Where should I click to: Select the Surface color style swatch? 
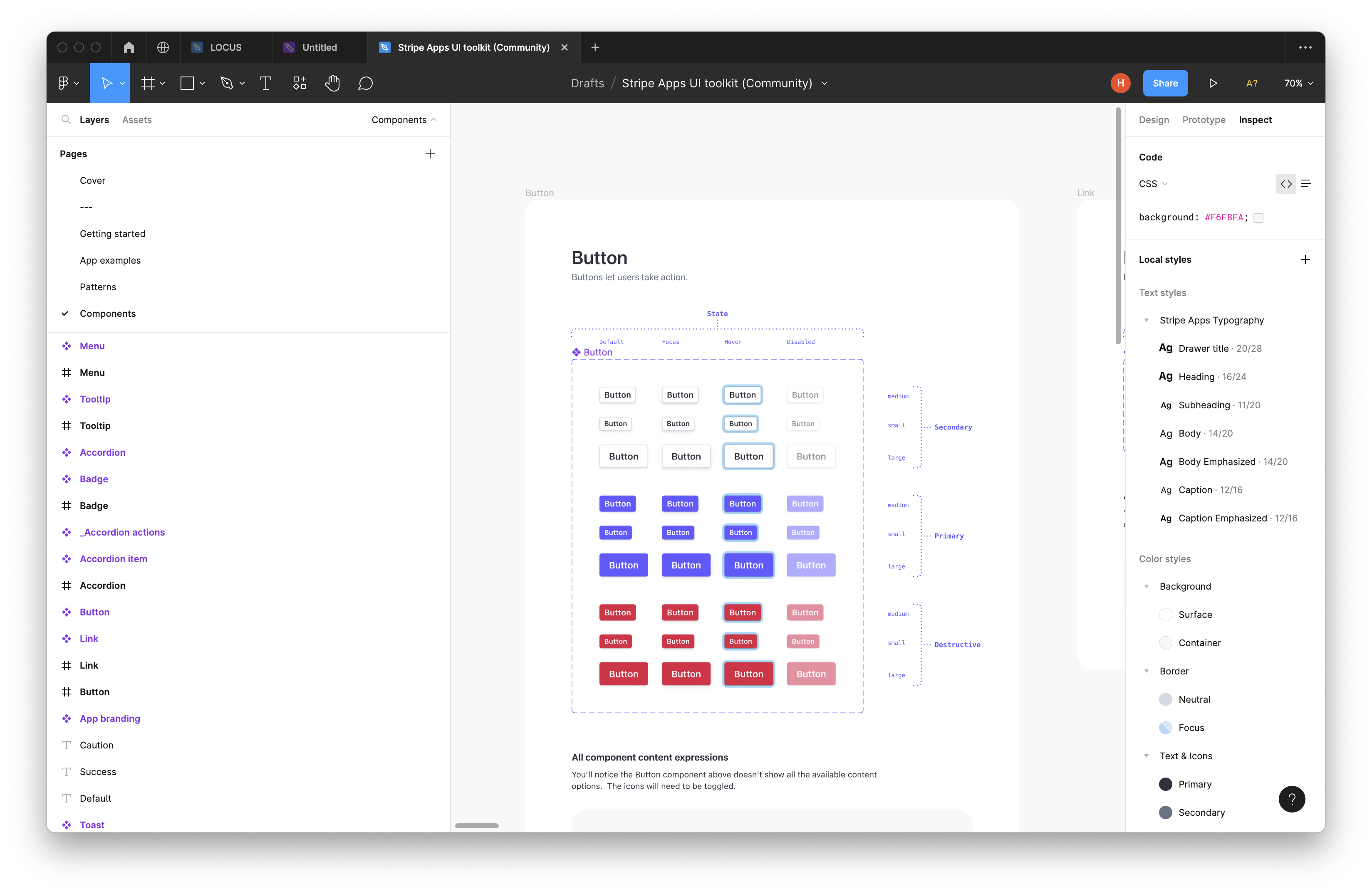[x=1165, y=615]
